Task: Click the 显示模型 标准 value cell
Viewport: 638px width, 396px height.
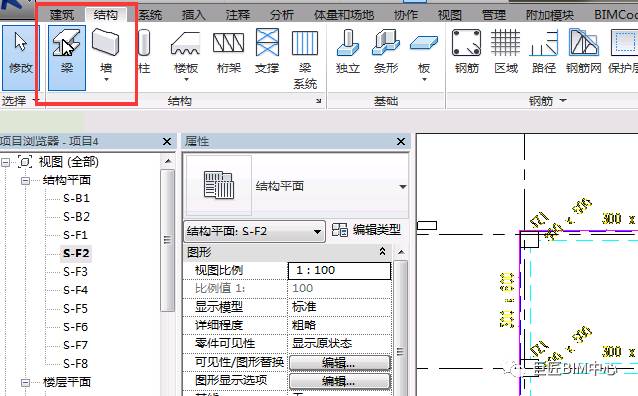Action: pos(339,306)
